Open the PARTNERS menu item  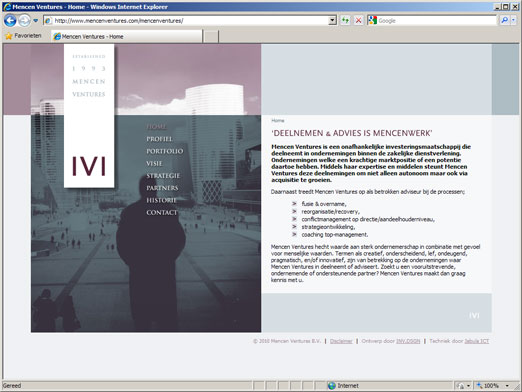pyautogui.click(x=162, y=188)
